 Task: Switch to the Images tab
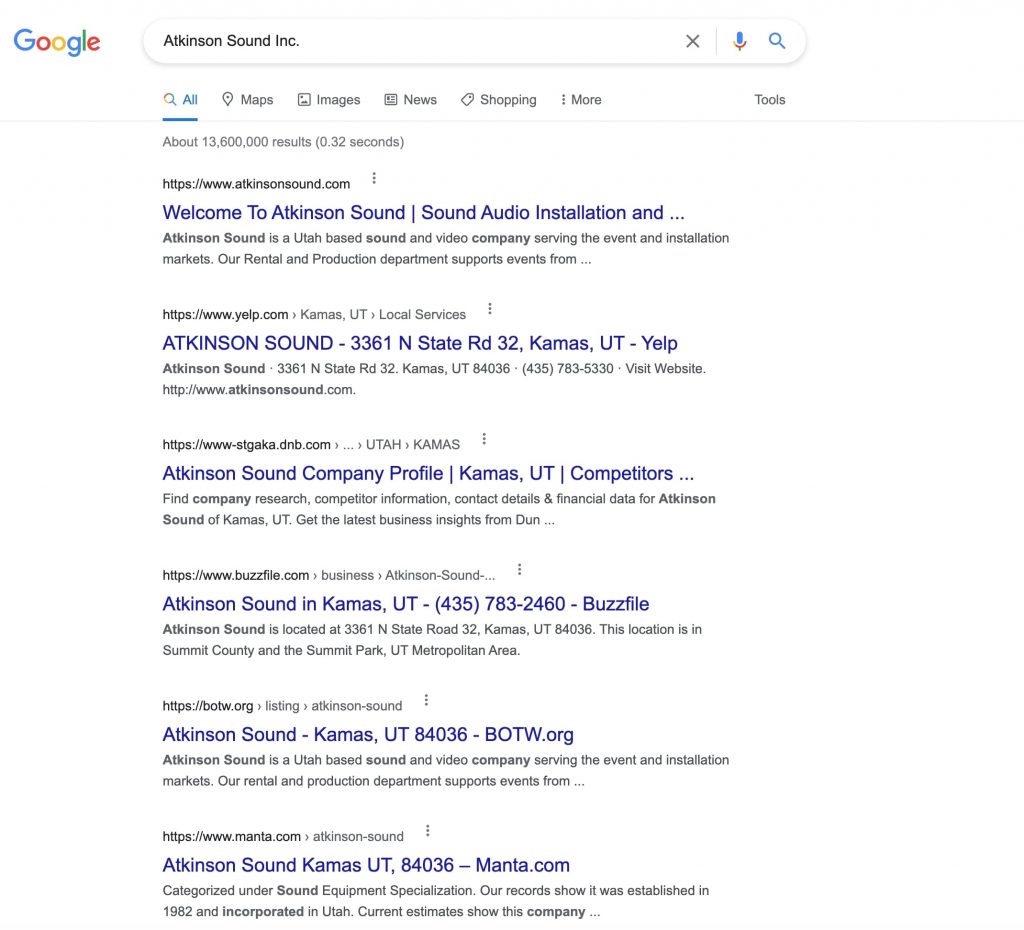(x=329, y=100)
